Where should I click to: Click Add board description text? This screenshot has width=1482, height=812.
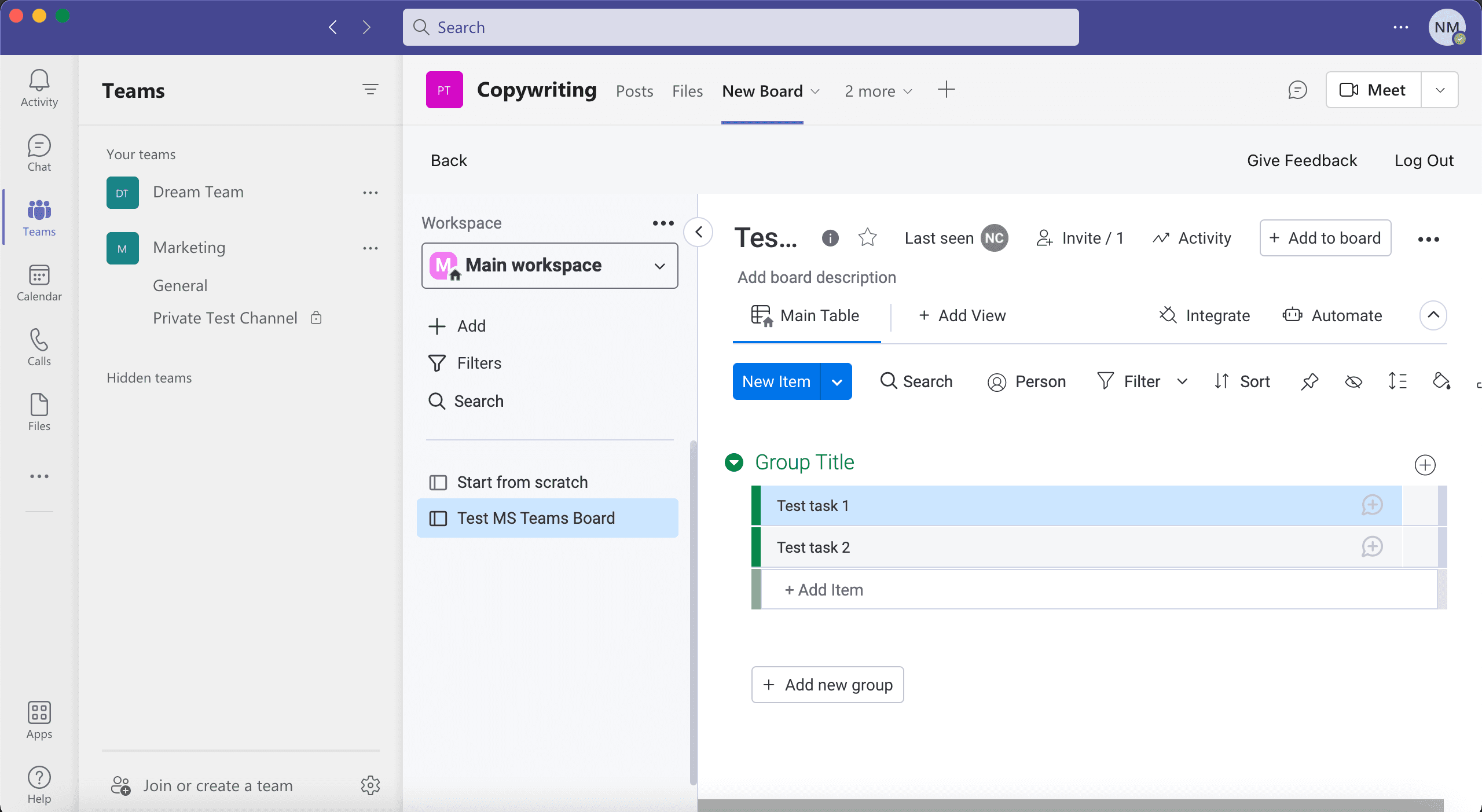tap(816, 277)
